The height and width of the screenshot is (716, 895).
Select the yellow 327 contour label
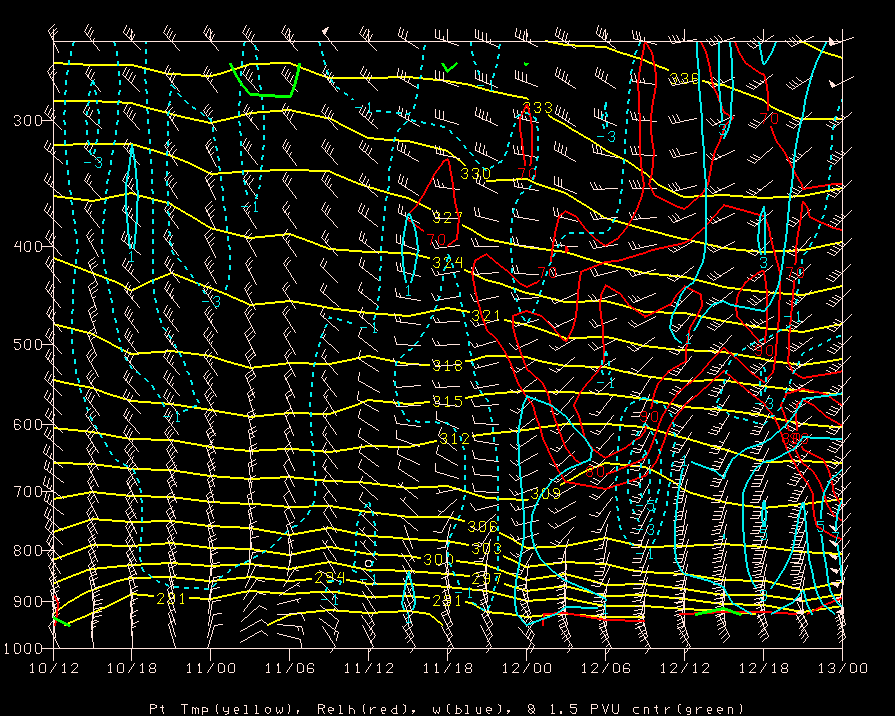coord(447,217)
